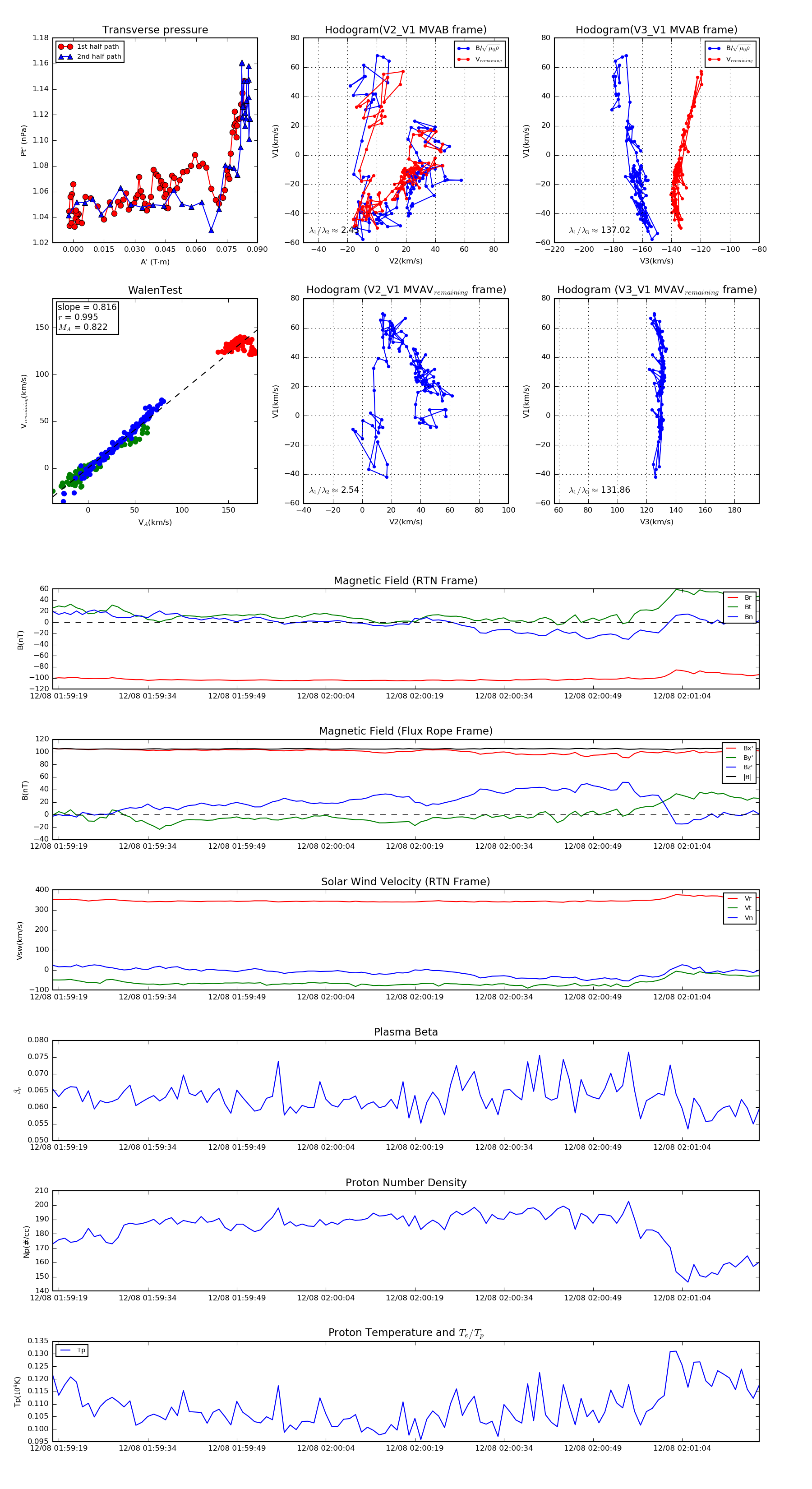Click the 'slope = 0.816' annotation
This screenshot has height=1489, width=812.
[x=87, y=307]
